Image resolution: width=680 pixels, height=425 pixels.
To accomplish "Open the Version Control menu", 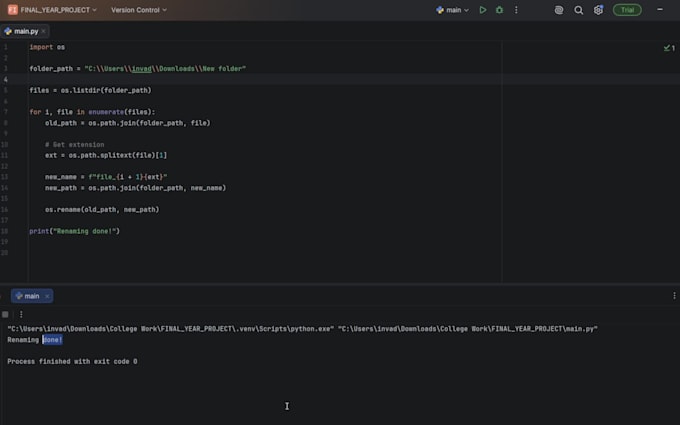I will click(138, 10).
